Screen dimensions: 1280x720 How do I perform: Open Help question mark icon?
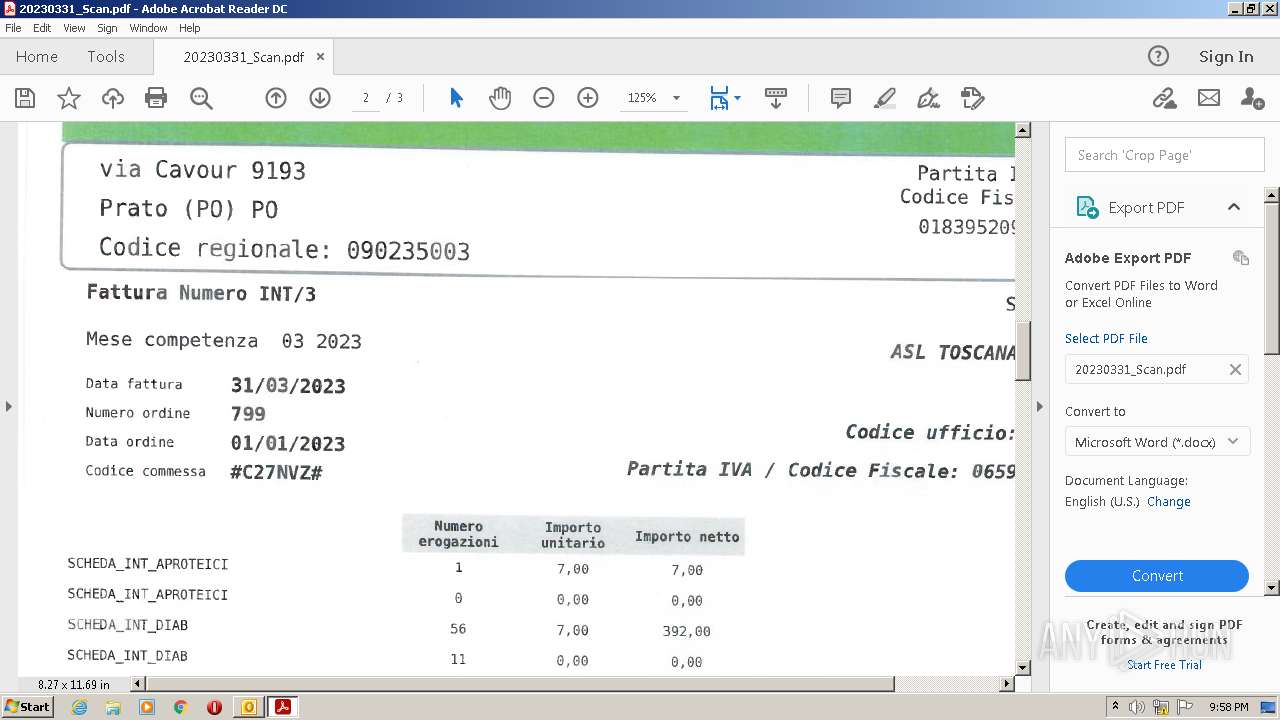1158,56
